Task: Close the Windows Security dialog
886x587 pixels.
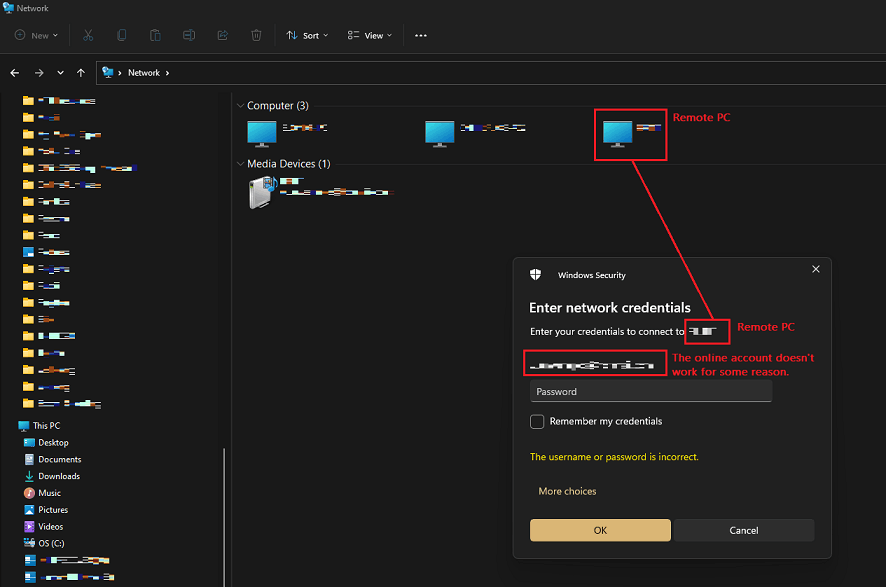Action: tap(815, 269)
